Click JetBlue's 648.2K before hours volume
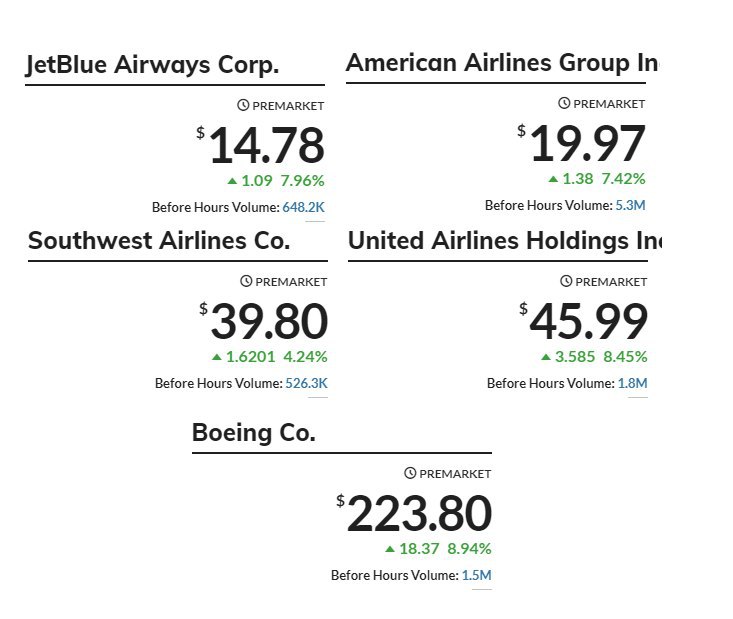Screen dimensions: 733x619 click(303, 207)
